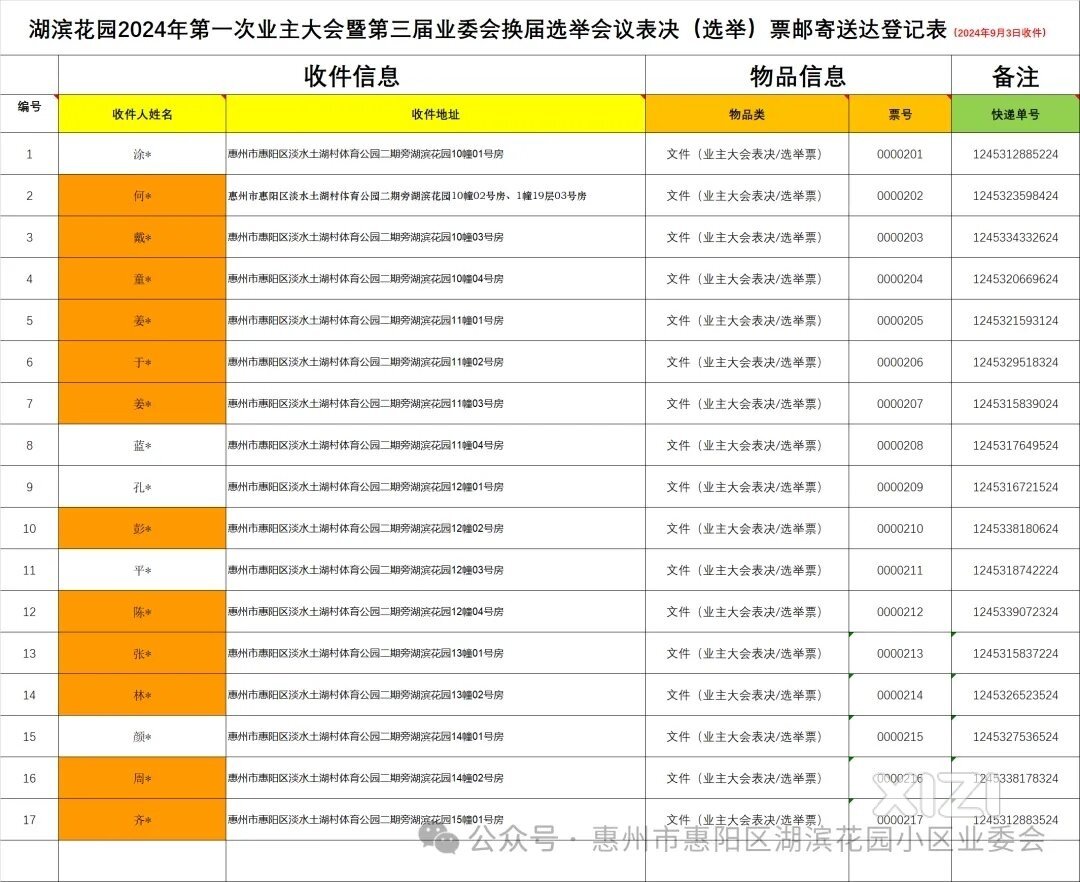Click tracking number 1245329518324
This screenshot has height=882, width=1080.
click(x=1015, y=362)
